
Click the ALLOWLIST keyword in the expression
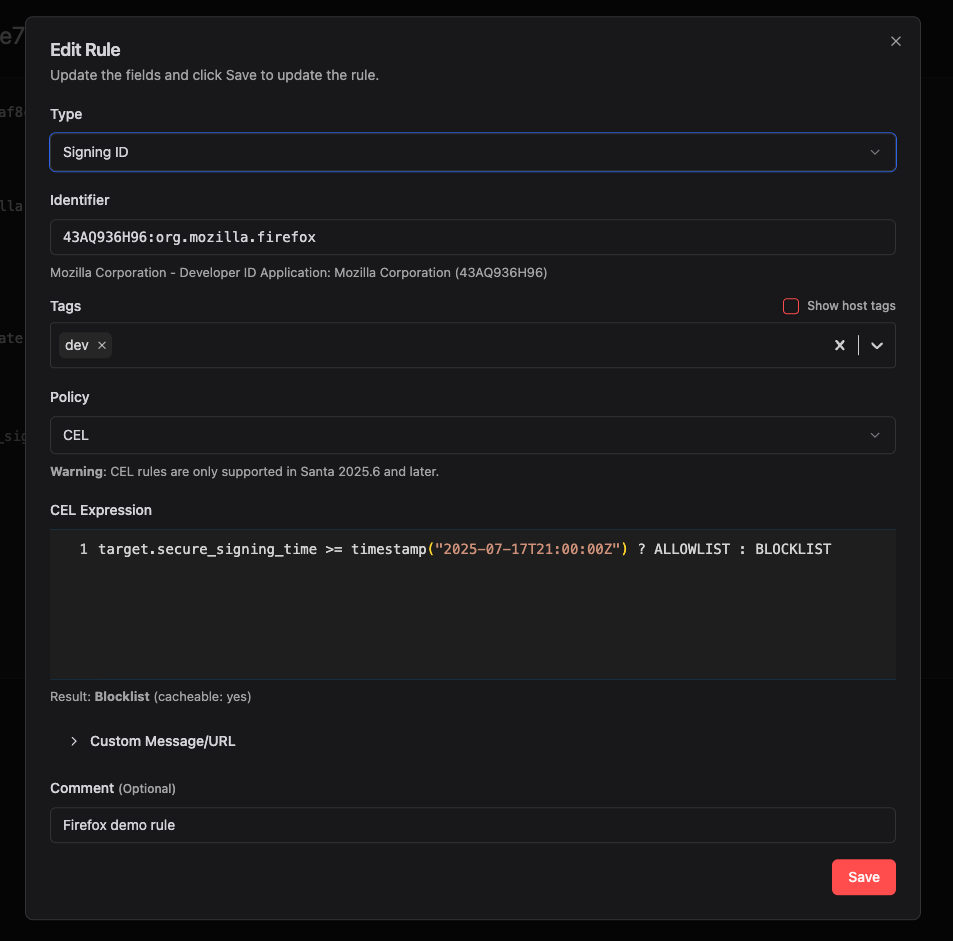pos(691,549)
